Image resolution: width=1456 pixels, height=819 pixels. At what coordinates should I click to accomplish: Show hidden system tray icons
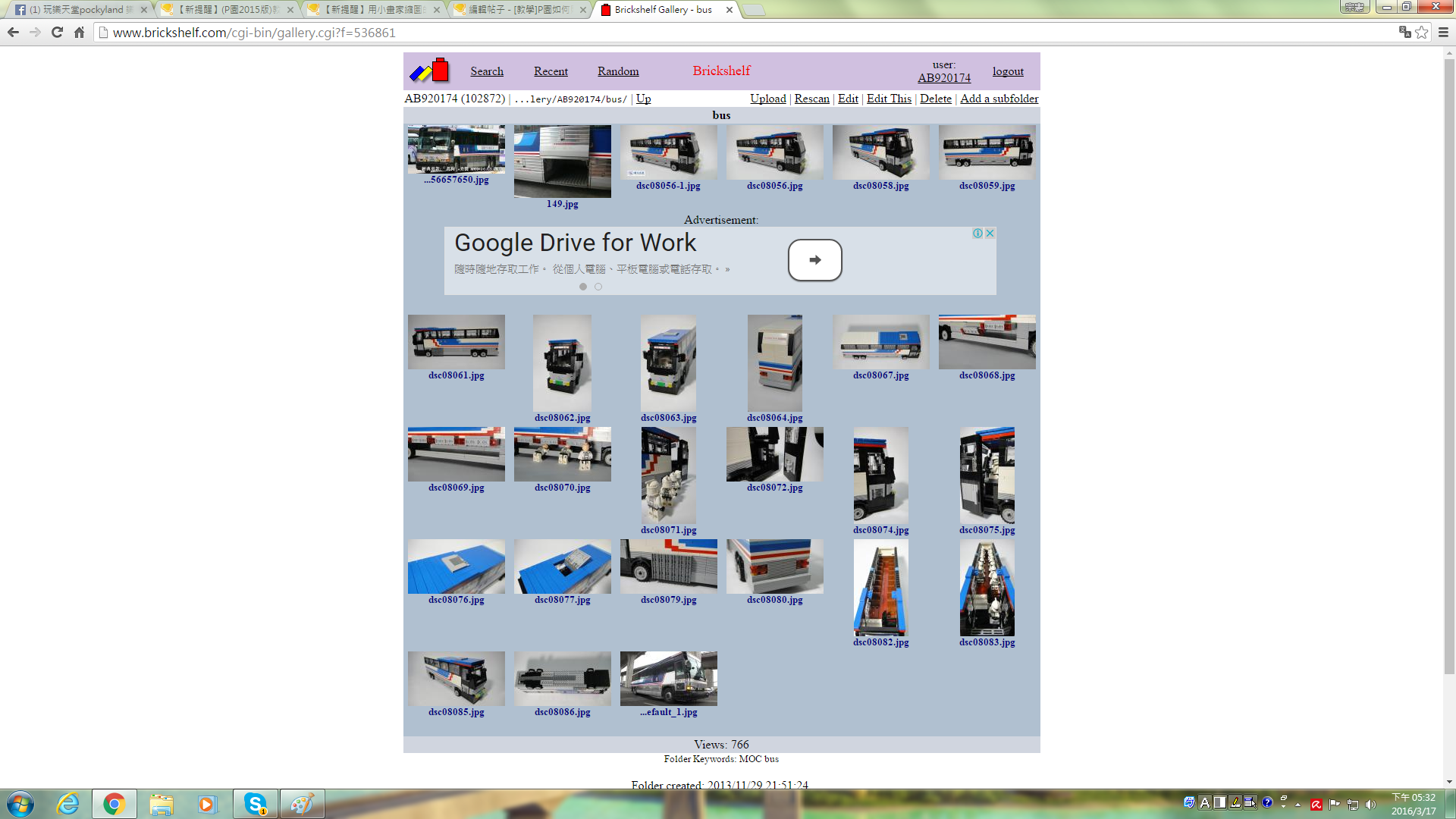(1298, 805)
